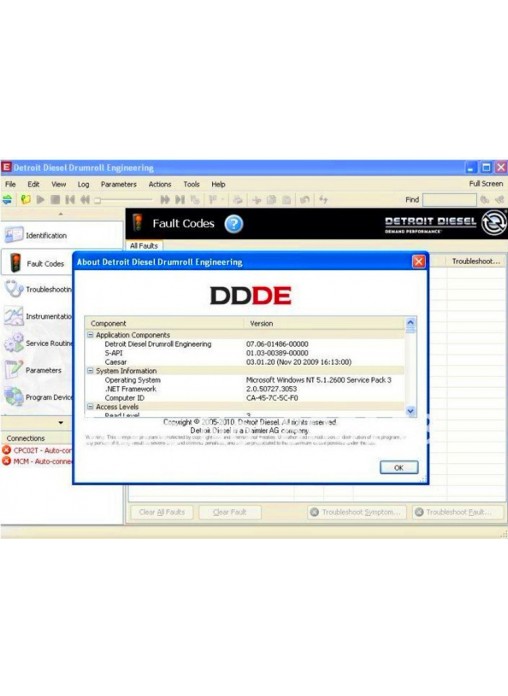This screenshot has width=508, height=696.
Task: Click the About list scroll-down arrow
Action: point(410,411)
